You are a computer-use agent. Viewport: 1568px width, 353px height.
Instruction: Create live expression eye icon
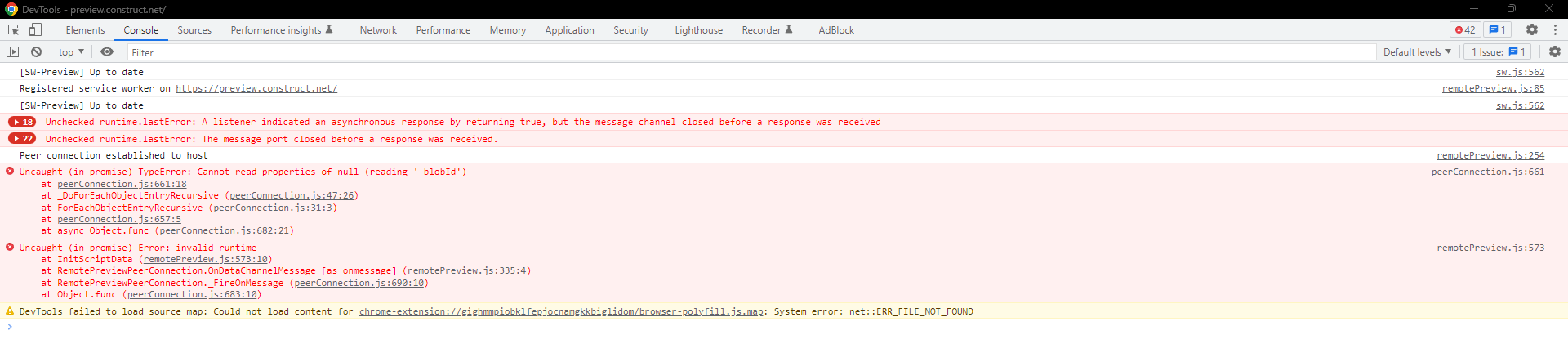[107, 51]
